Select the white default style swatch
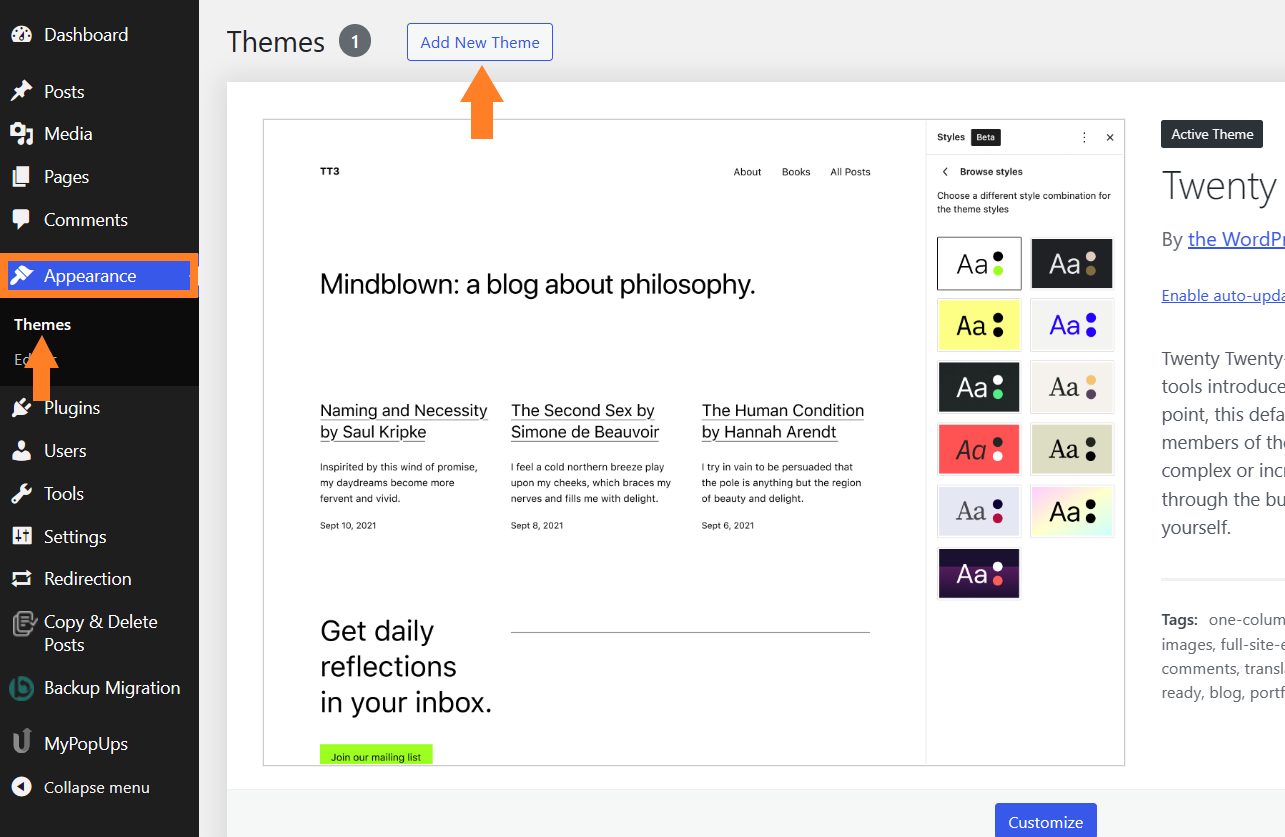 click(979, 264)
